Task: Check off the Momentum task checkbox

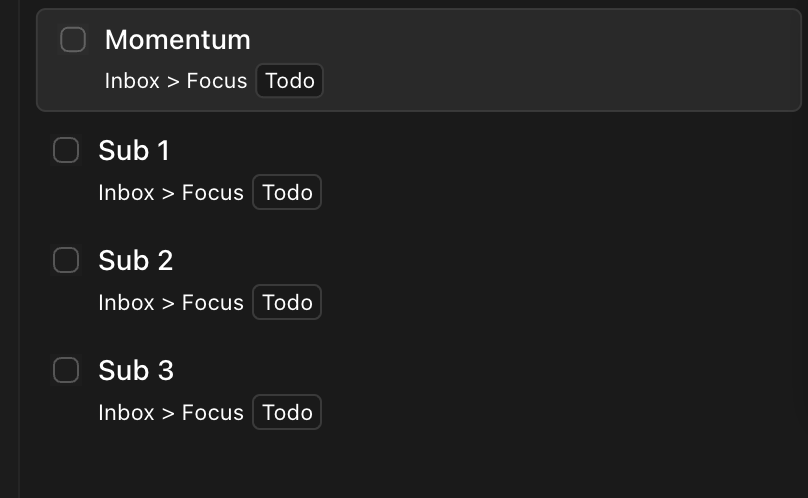Action: 73,40
